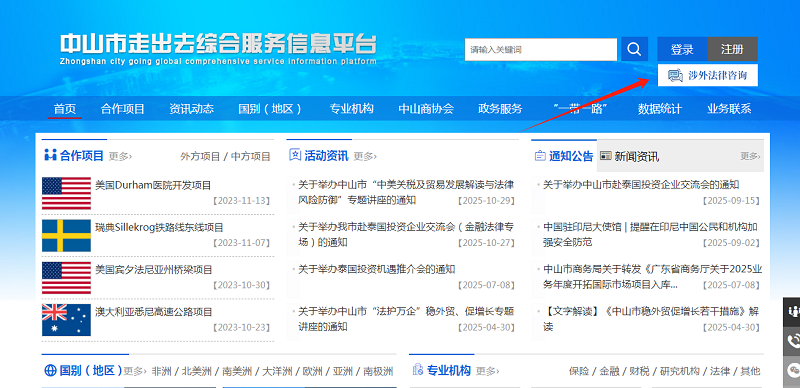Open 美国宾夕法尼亚州桥梁项目 link
Viewport: 800px width, 388px height.
tap(154, 270)
